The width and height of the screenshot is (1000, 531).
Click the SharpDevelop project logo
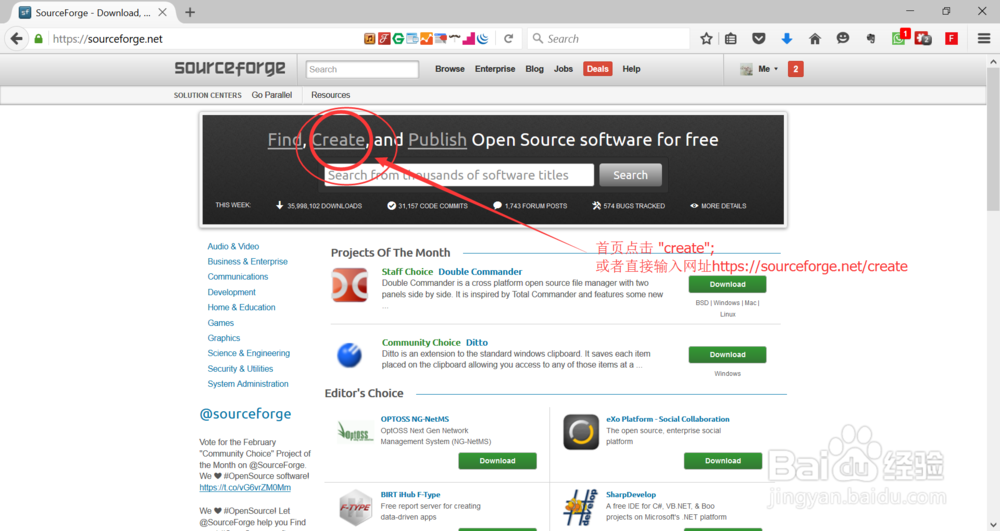[x=580, y=507]
